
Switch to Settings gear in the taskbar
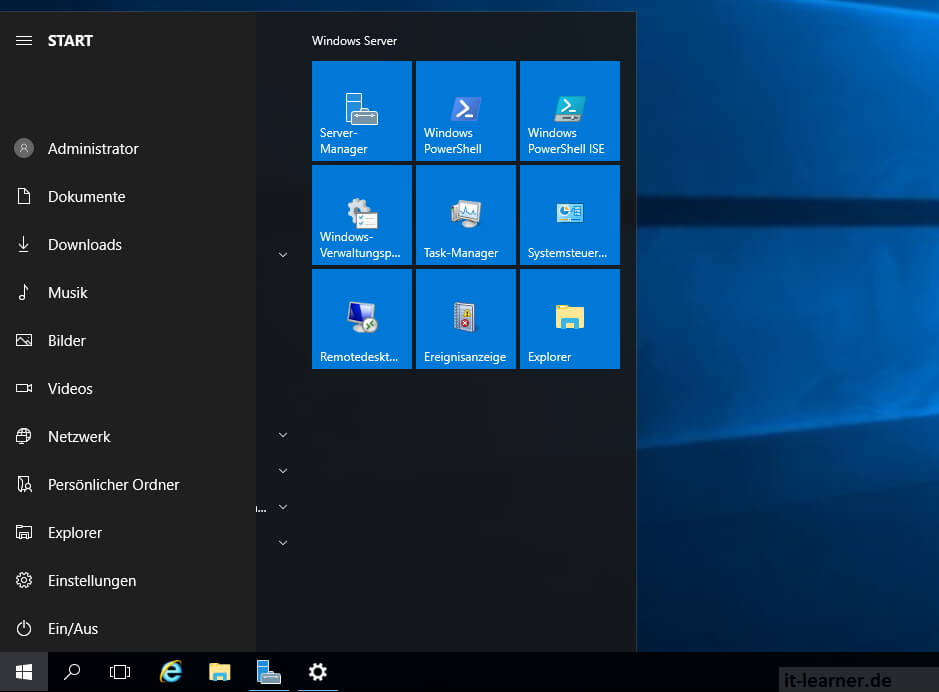318,672
